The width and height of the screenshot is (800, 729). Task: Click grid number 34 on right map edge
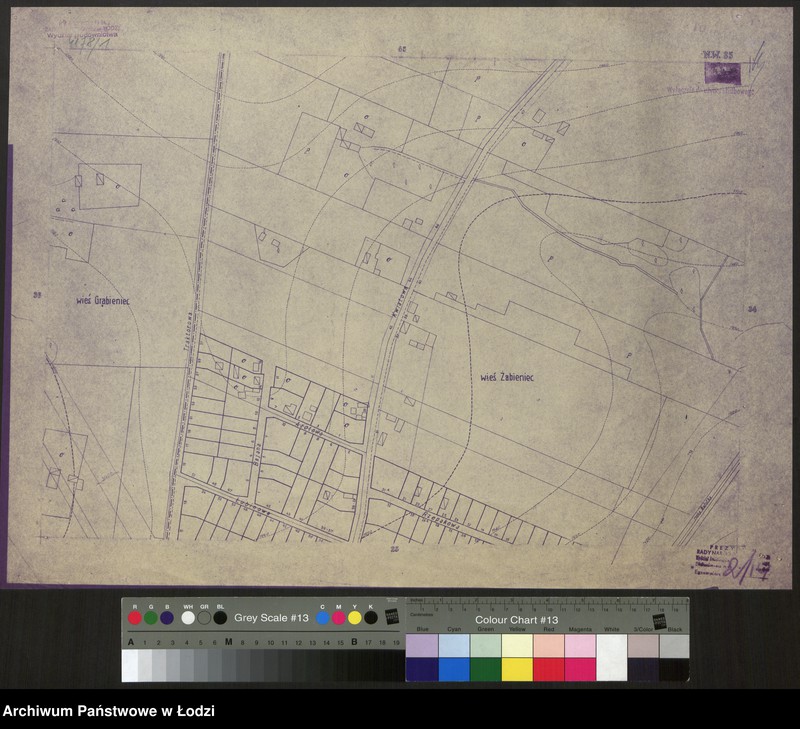751,310
